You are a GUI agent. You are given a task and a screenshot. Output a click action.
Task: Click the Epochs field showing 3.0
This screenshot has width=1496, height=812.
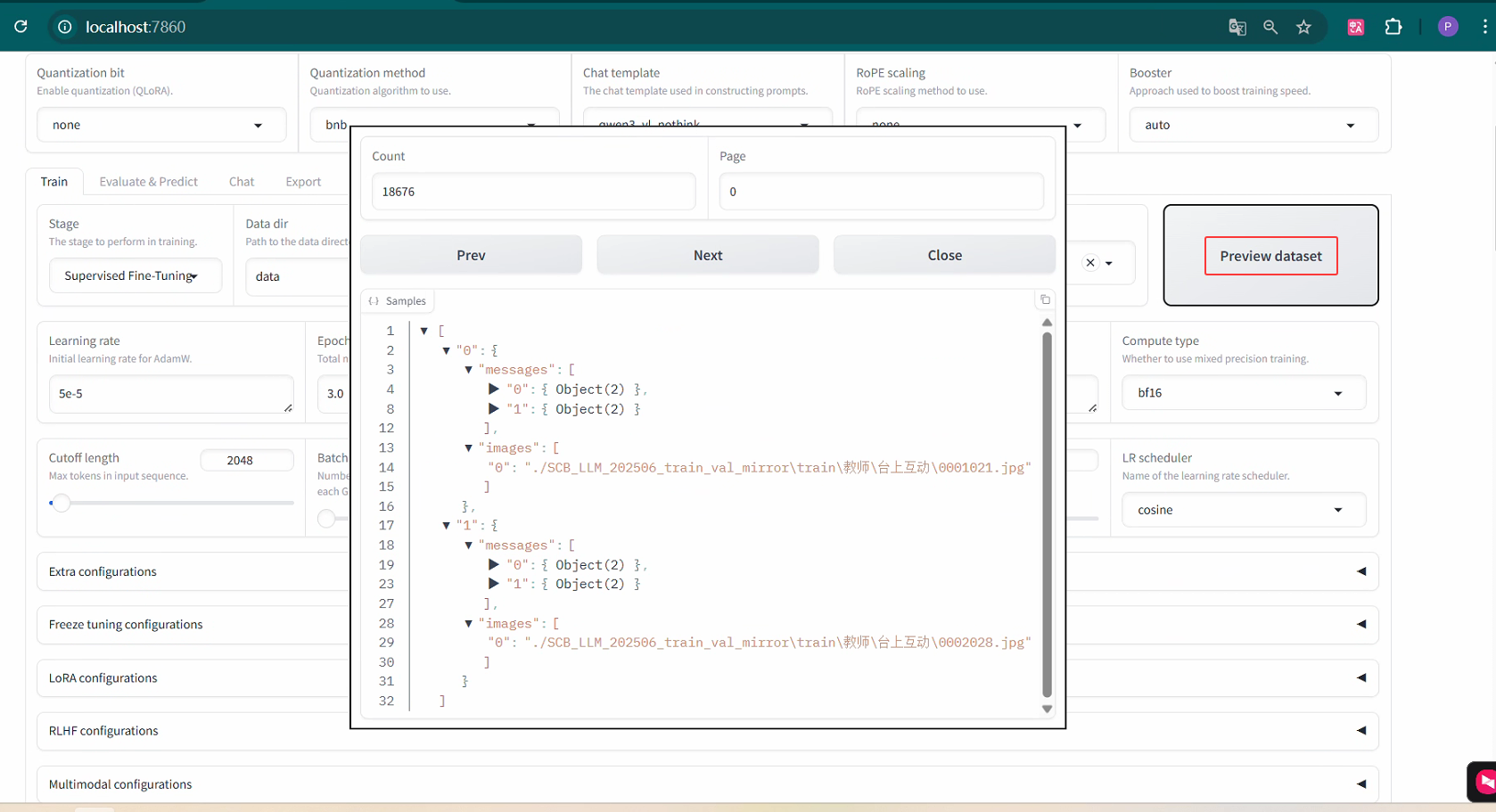pyautogui.click(x=334, y=393)
